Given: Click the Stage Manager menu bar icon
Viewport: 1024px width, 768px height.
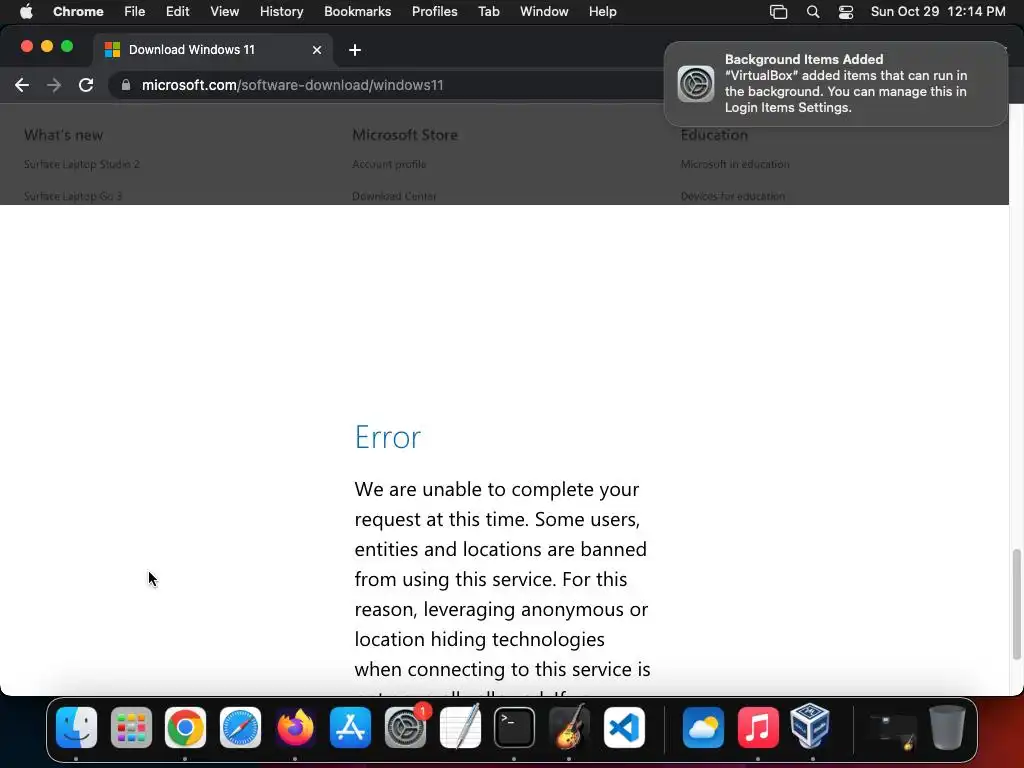Looking at the screenshot, I should click(x=778, y=12).
